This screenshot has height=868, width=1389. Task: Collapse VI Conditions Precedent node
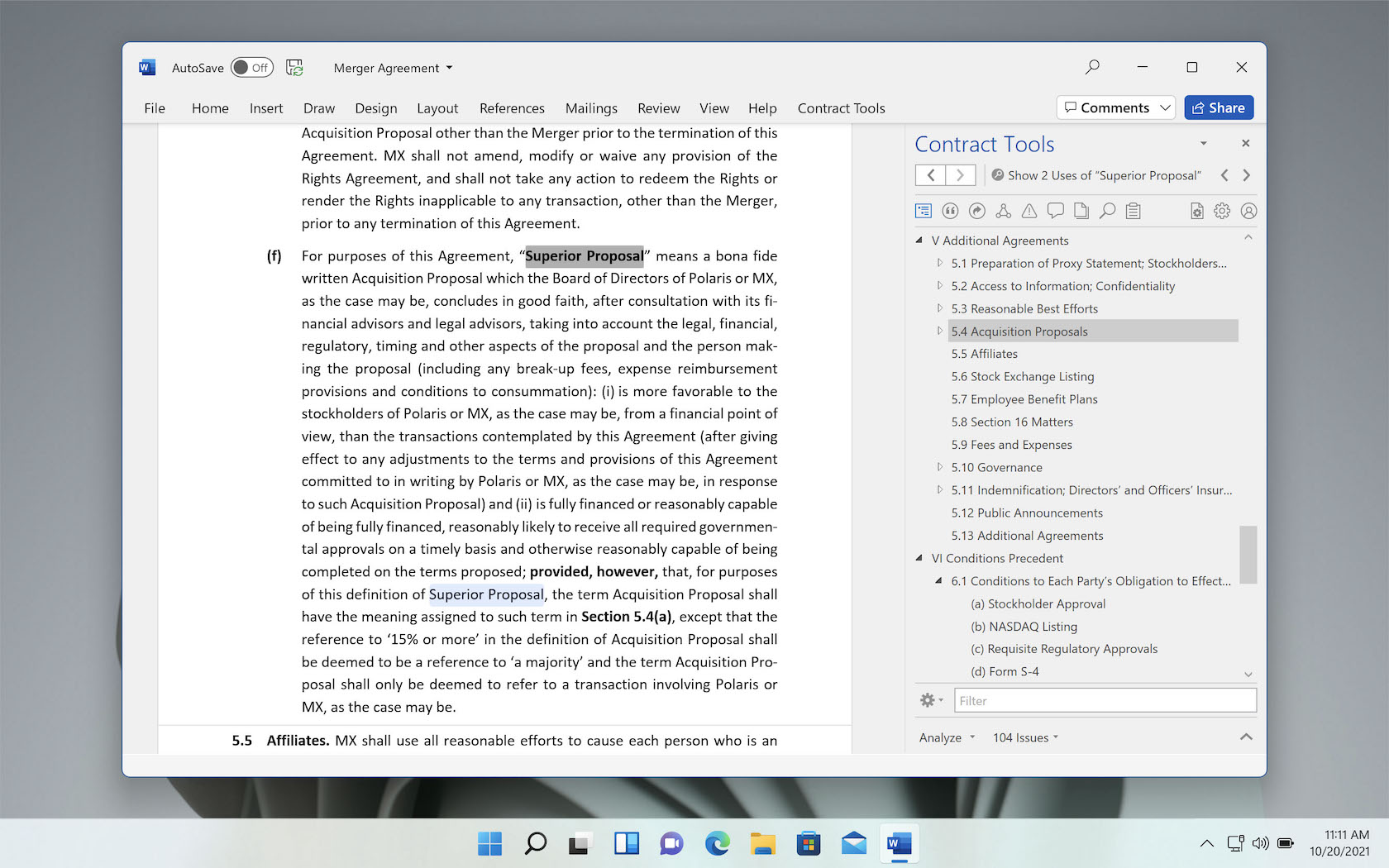tap(919, 558)
